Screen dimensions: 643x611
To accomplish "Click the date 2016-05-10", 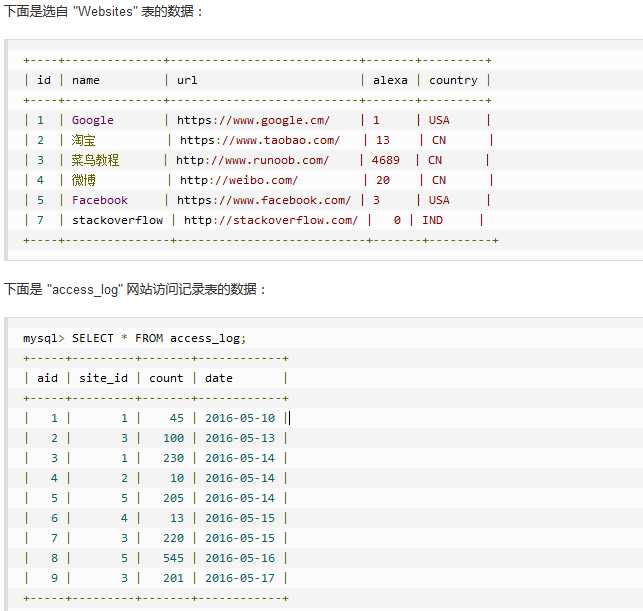I will 240,418.
